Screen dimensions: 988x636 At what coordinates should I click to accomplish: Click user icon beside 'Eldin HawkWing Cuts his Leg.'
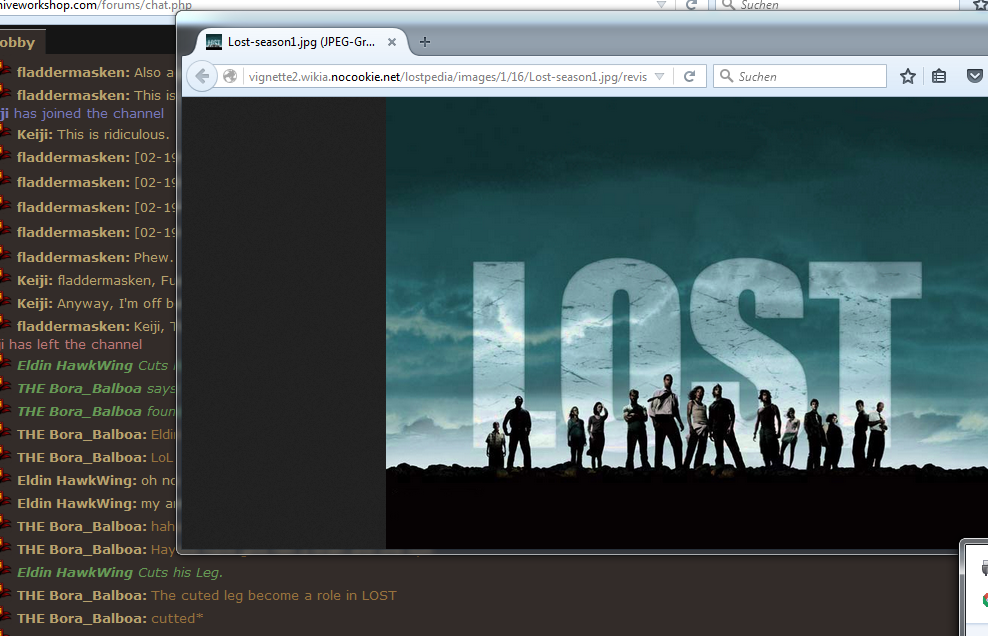click(x=5, y=569)
